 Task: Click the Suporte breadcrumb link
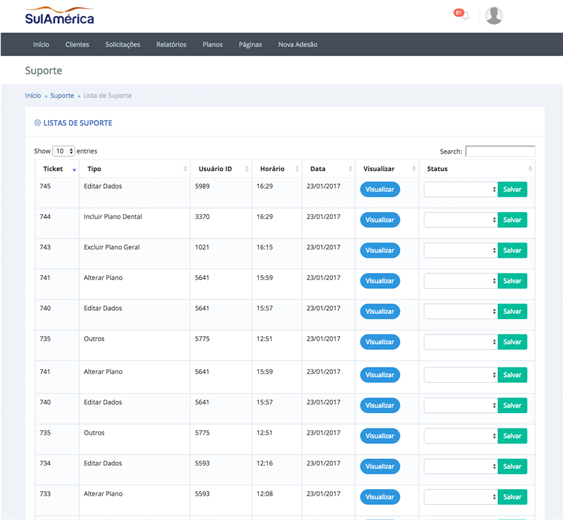[62, 96]
